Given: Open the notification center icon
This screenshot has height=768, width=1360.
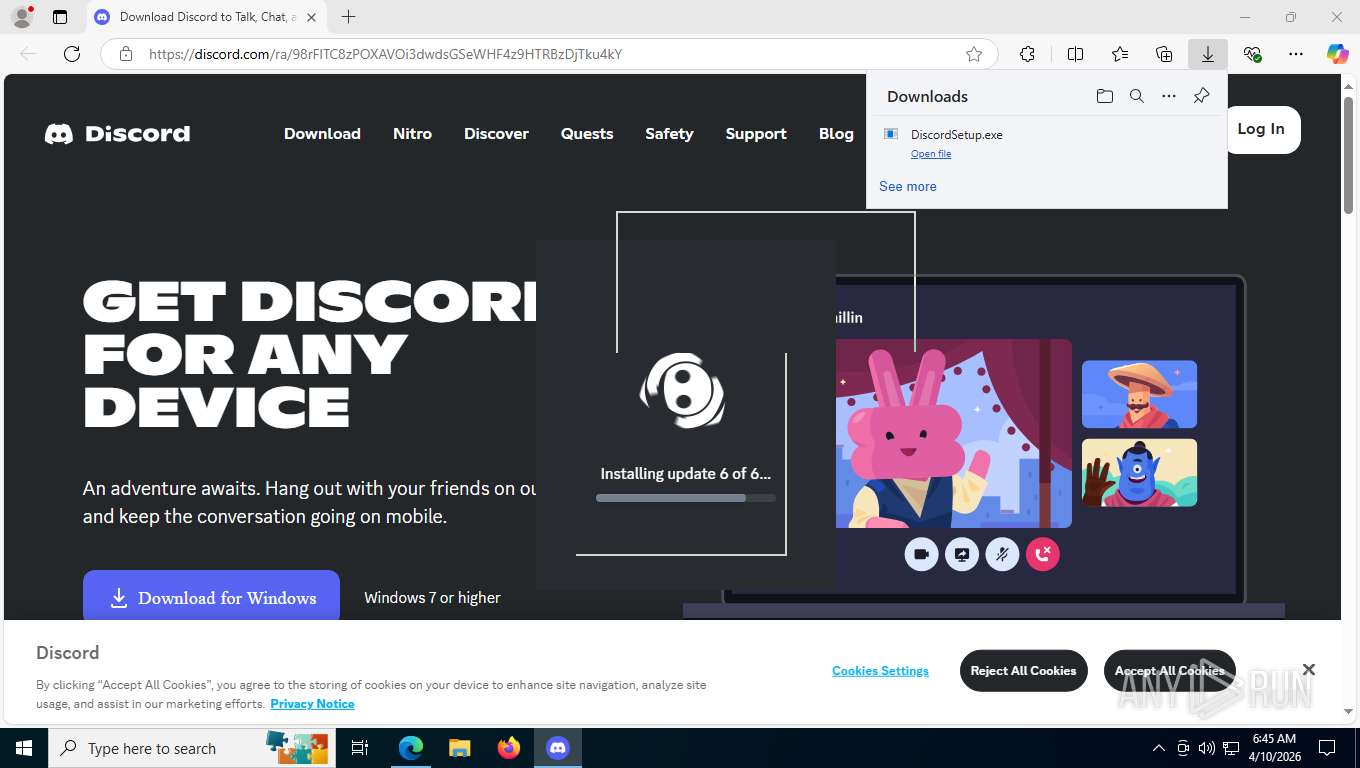Looking at the screenshot, I should point(1327,748).
